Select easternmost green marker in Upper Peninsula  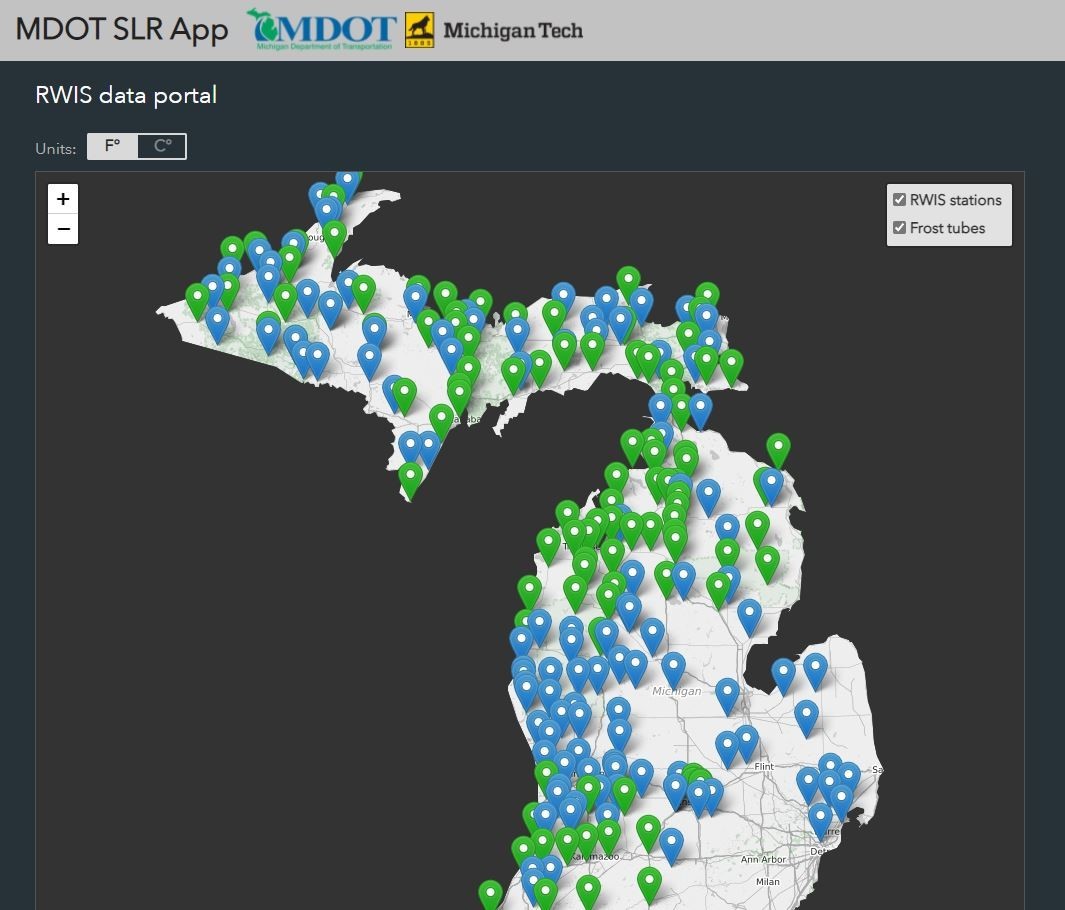[731, 364]
